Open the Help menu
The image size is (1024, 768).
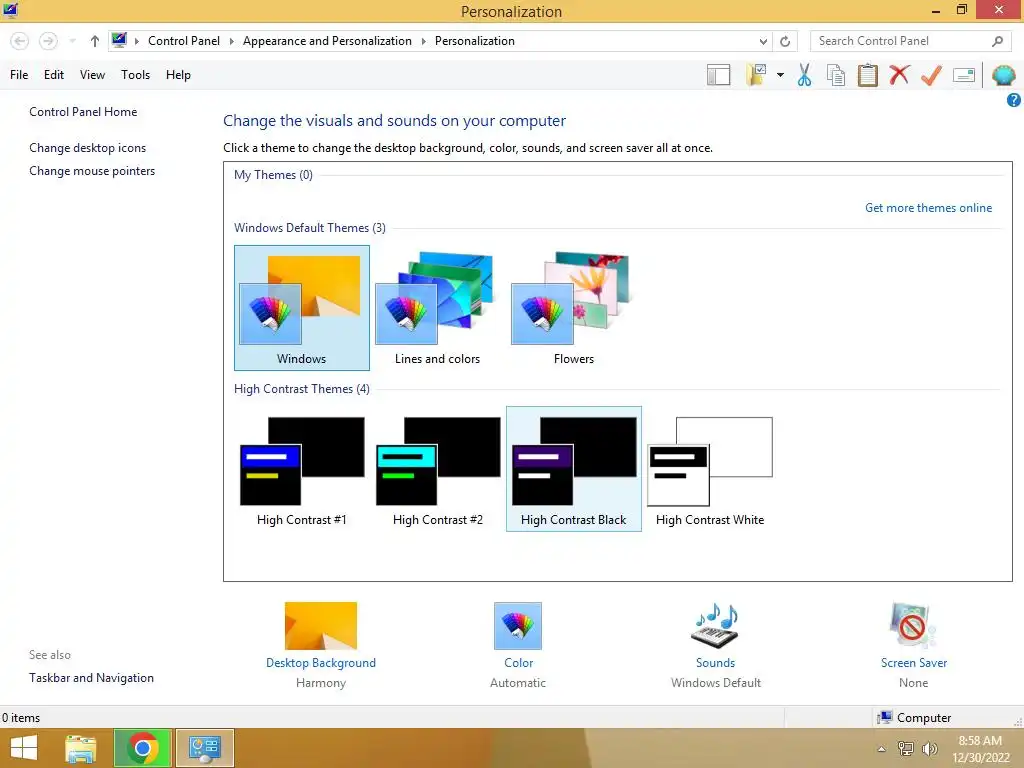[x=178, y=75]
